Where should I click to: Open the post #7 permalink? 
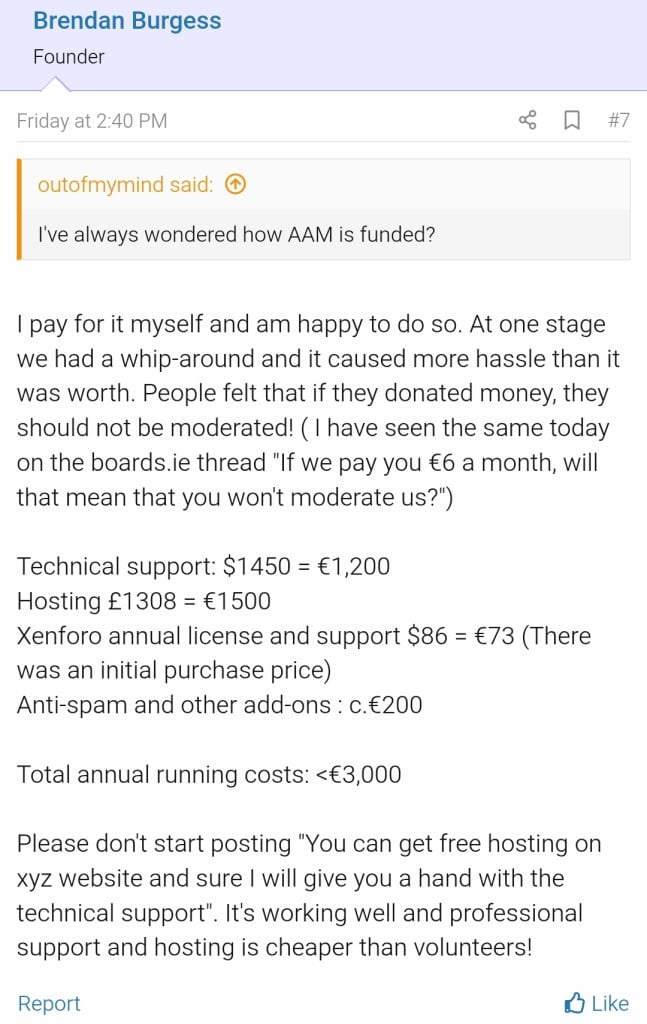pyautogui.click(x=618, y=120)
